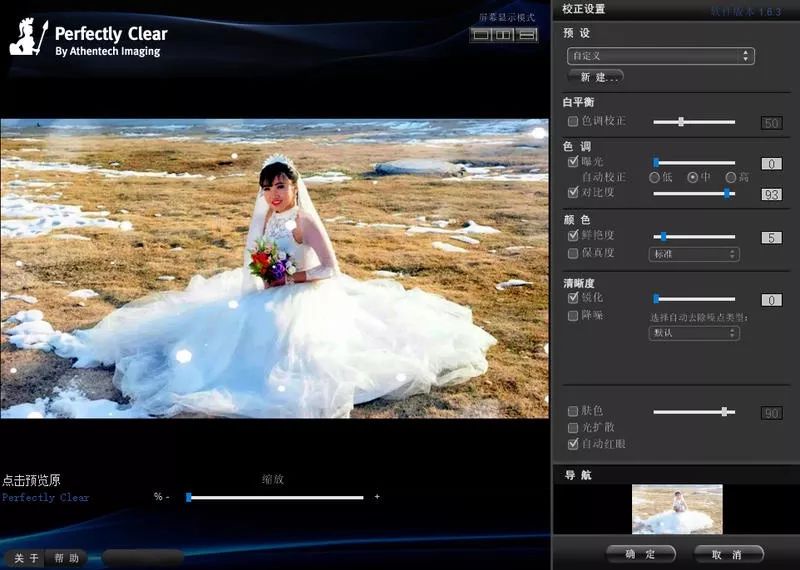Viewport: 800px width, 570px height.
Task: Uncheck the 曝光 exposure checkbox
Action: point(573,162)
